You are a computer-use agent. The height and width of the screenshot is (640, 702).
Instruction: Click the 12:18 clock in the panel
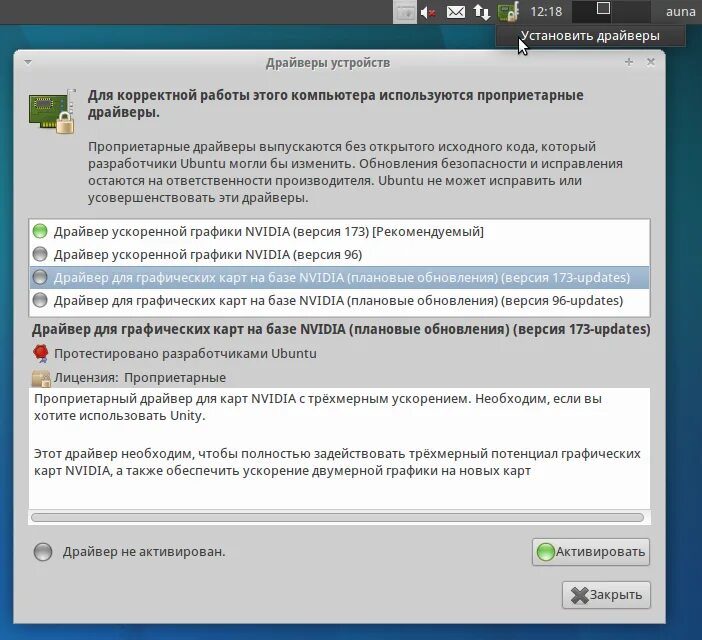pos(546,12)
